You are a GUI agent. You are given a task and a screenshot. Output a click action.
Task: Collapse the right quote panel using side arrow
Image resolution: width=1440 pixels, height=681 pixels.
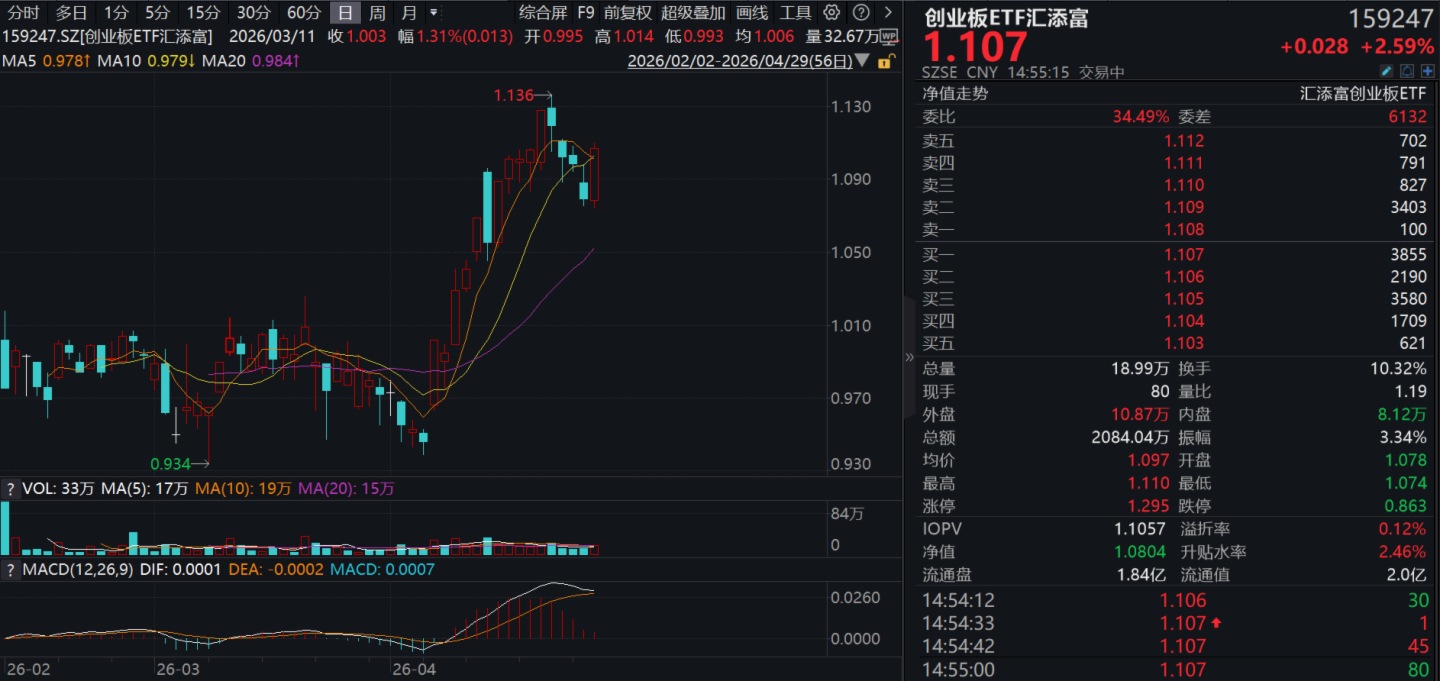(x=909, y=357)
